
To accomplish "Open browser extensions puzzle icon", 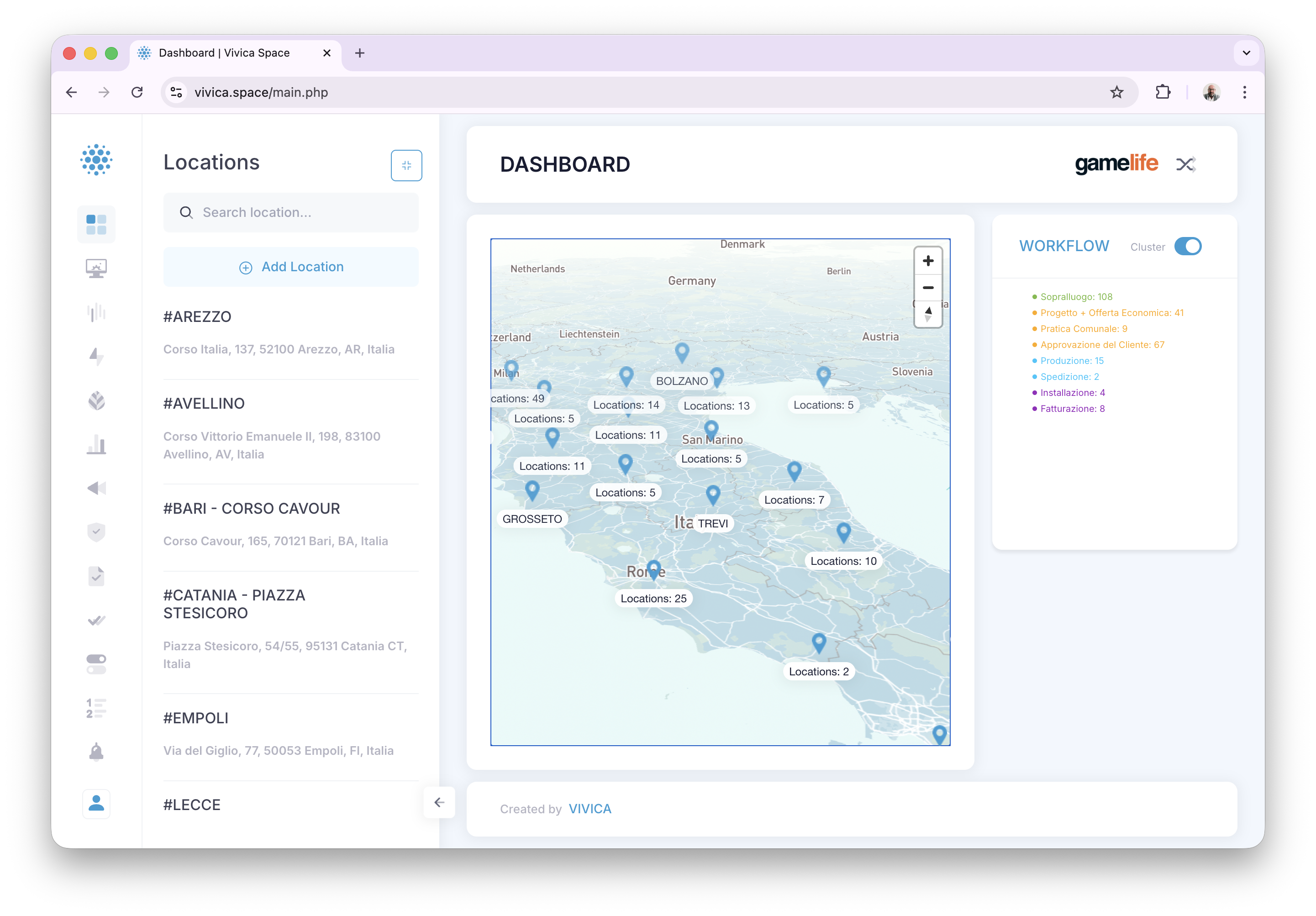I will (1163, 92).
